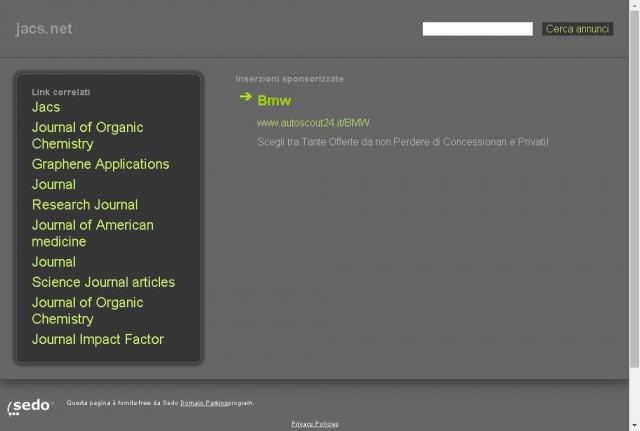The height and width of the screenshot is (431, 640).
Task: Open the Graphene Applications link
Action: (100, 164)
